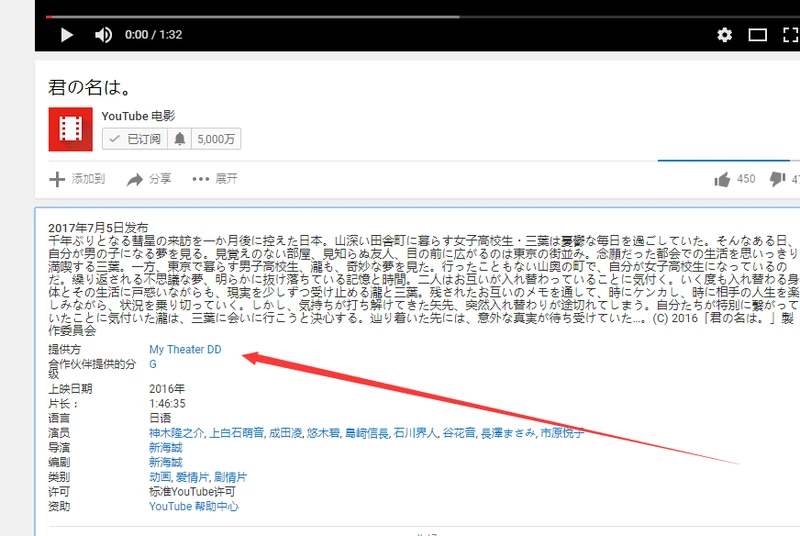Dislike the video with thumbs down

click(x=778, y=179)
